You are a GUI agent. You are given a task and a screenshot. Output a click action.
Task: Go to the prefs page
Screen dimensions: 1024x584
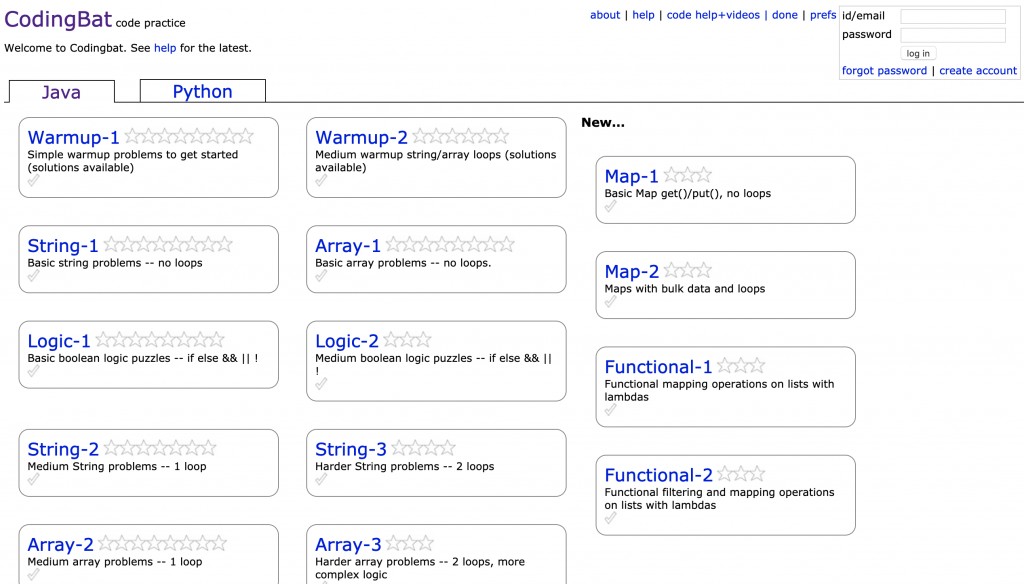click(823, 15)
